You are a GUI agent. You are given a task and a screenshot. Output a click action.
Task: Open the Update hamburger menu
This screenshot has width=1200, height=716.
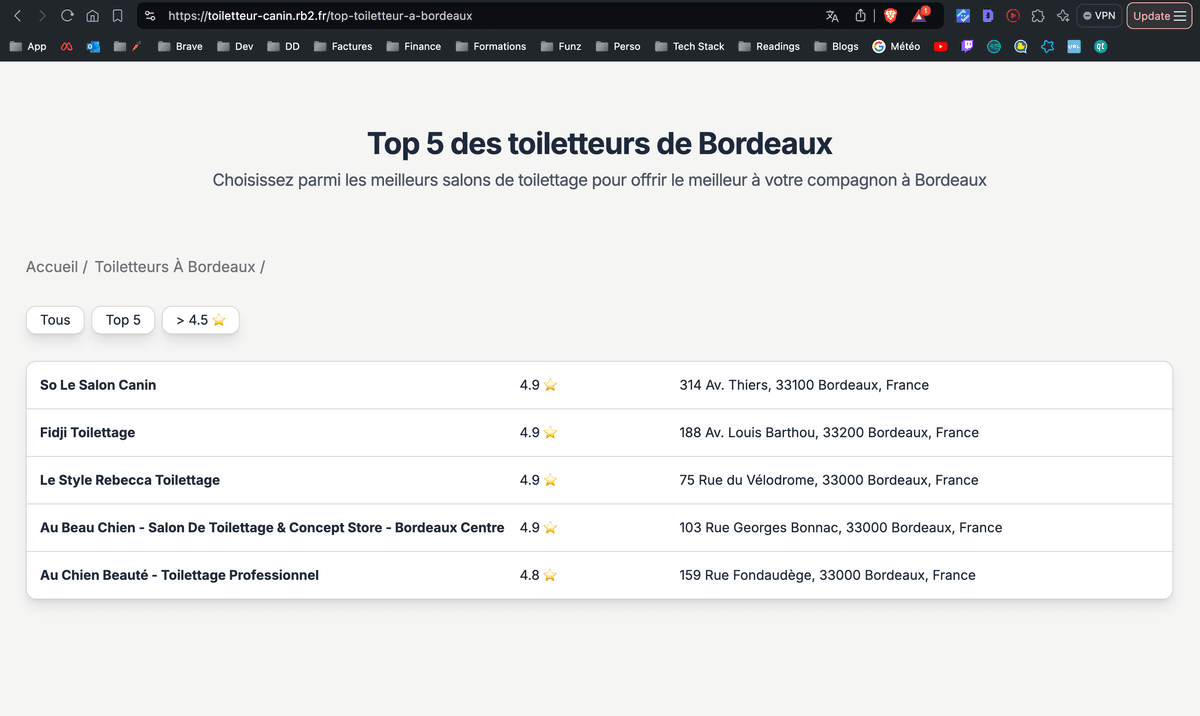(1158, 16)
